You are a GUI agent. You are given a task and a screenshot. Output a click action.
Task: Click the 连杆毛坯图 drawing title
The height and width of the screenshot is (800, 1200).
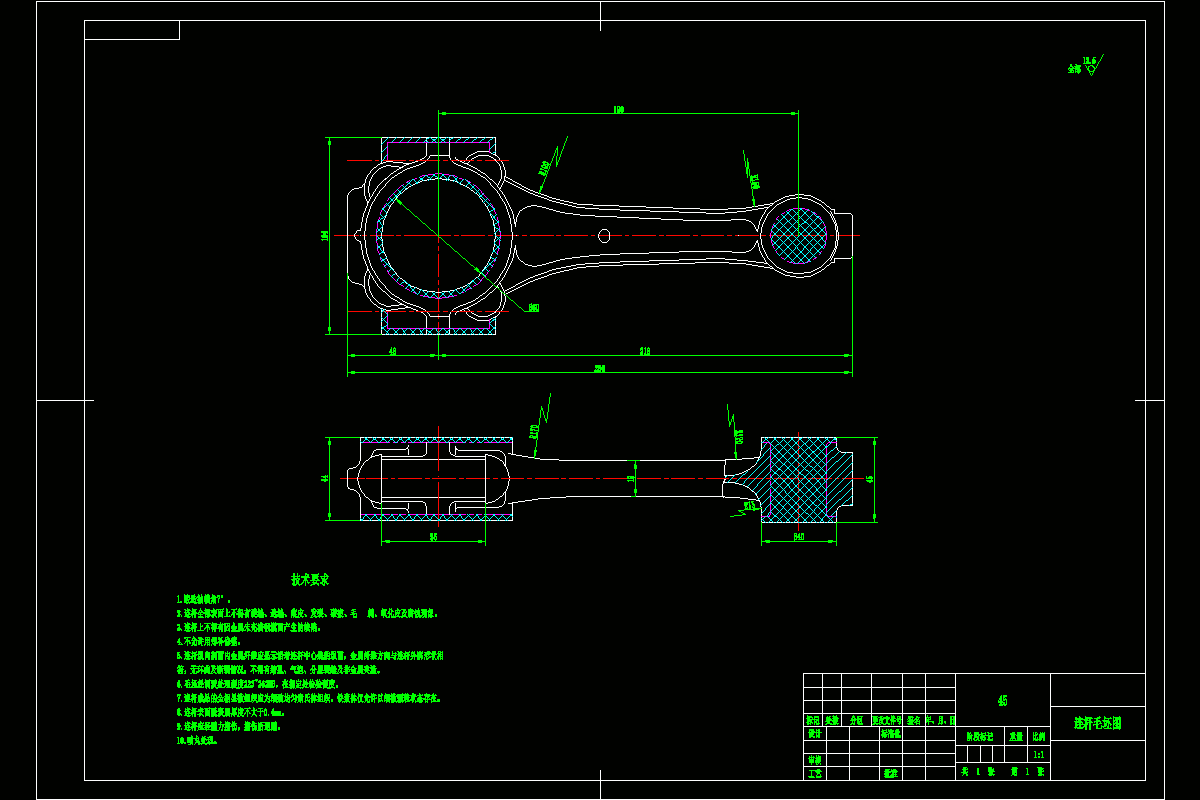click(1098, 722)
